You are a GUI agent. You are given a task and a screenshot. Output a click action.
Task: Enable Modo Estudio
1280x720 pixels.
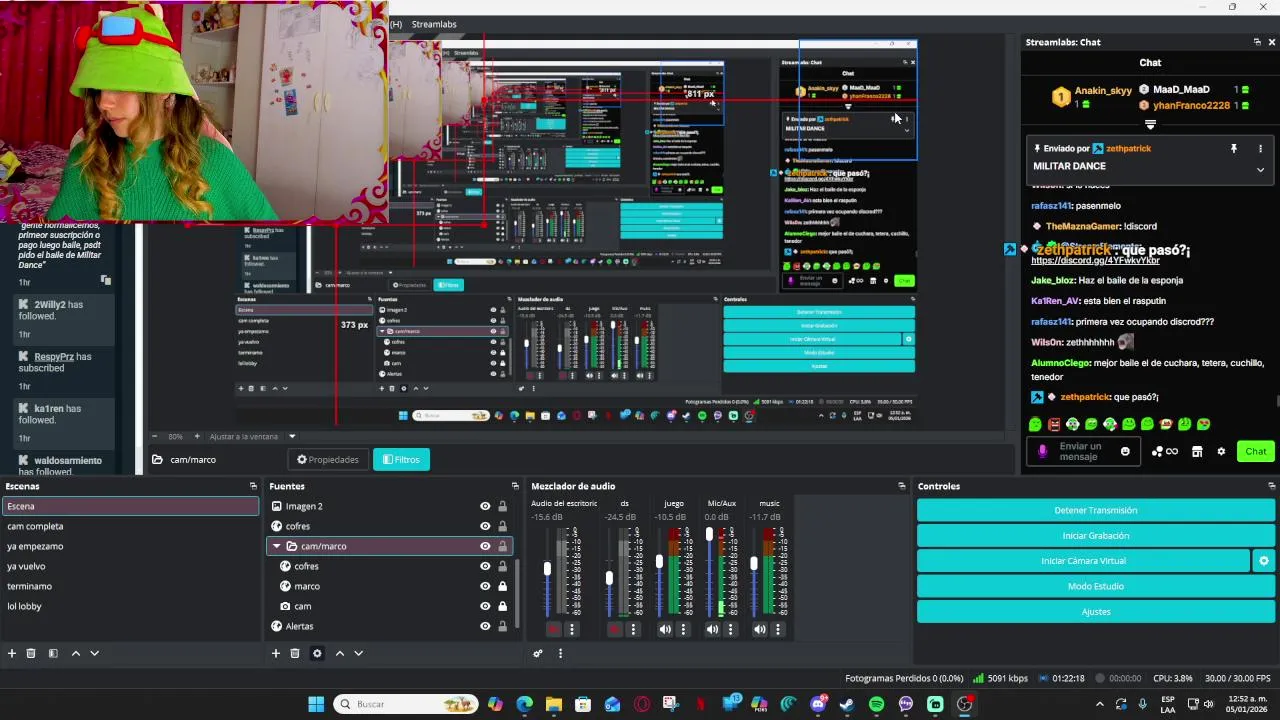coord(1095,586)
